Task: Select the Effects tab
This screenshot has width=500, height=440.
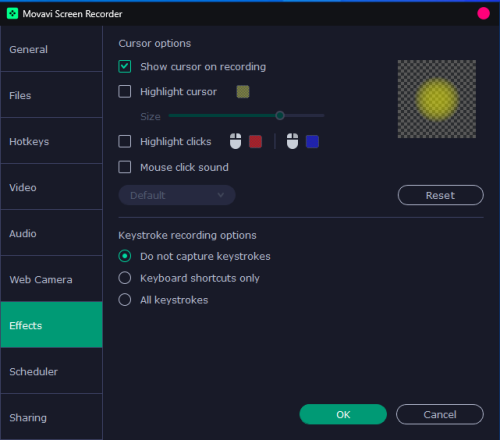Action: 51,325
